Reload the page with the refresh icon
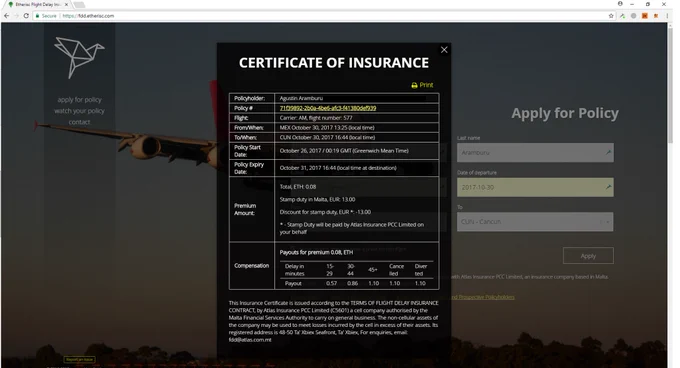Screen dimensions: 680x368 click(26, 16)
